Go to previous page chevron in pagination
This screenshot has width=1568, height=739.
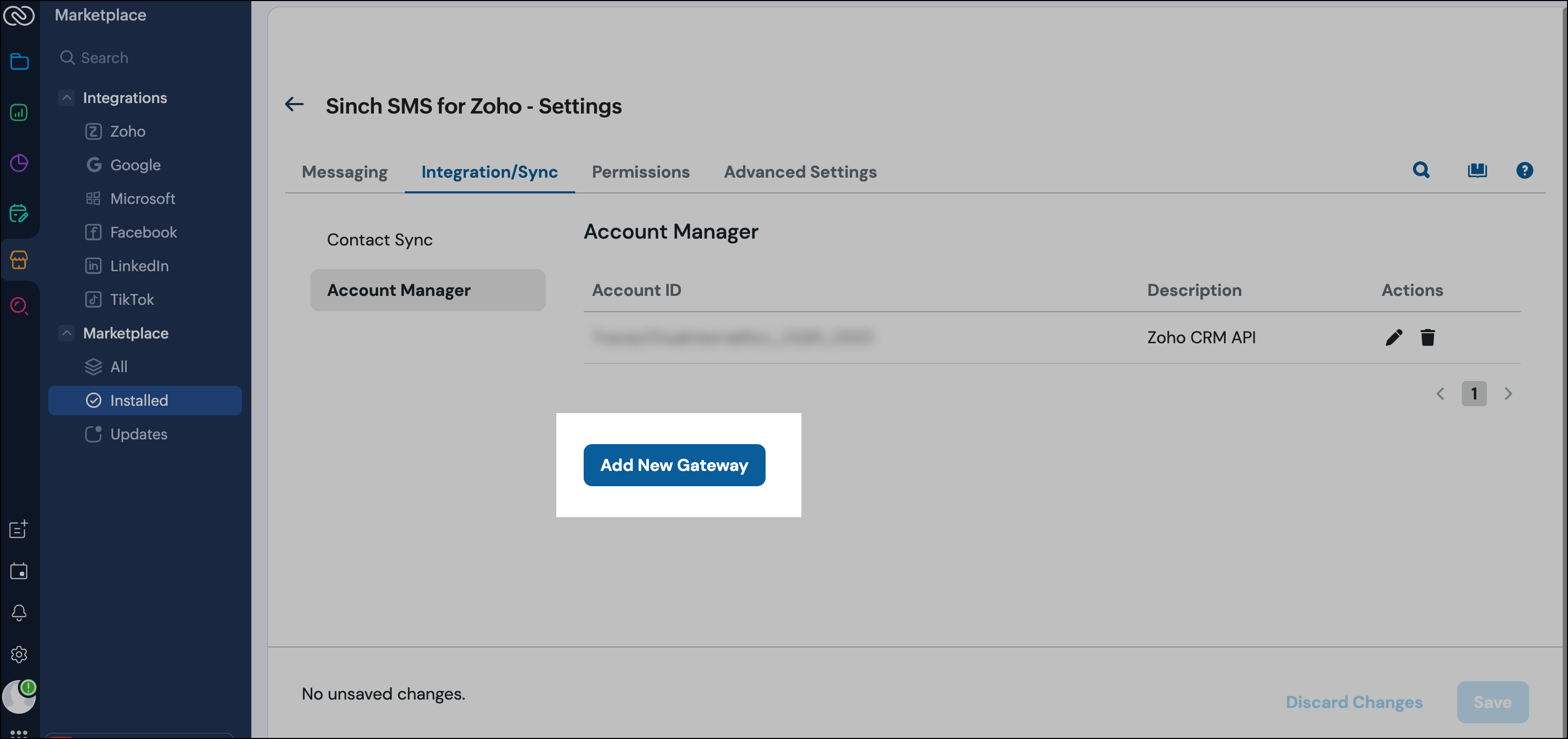tap(1440, 394)
